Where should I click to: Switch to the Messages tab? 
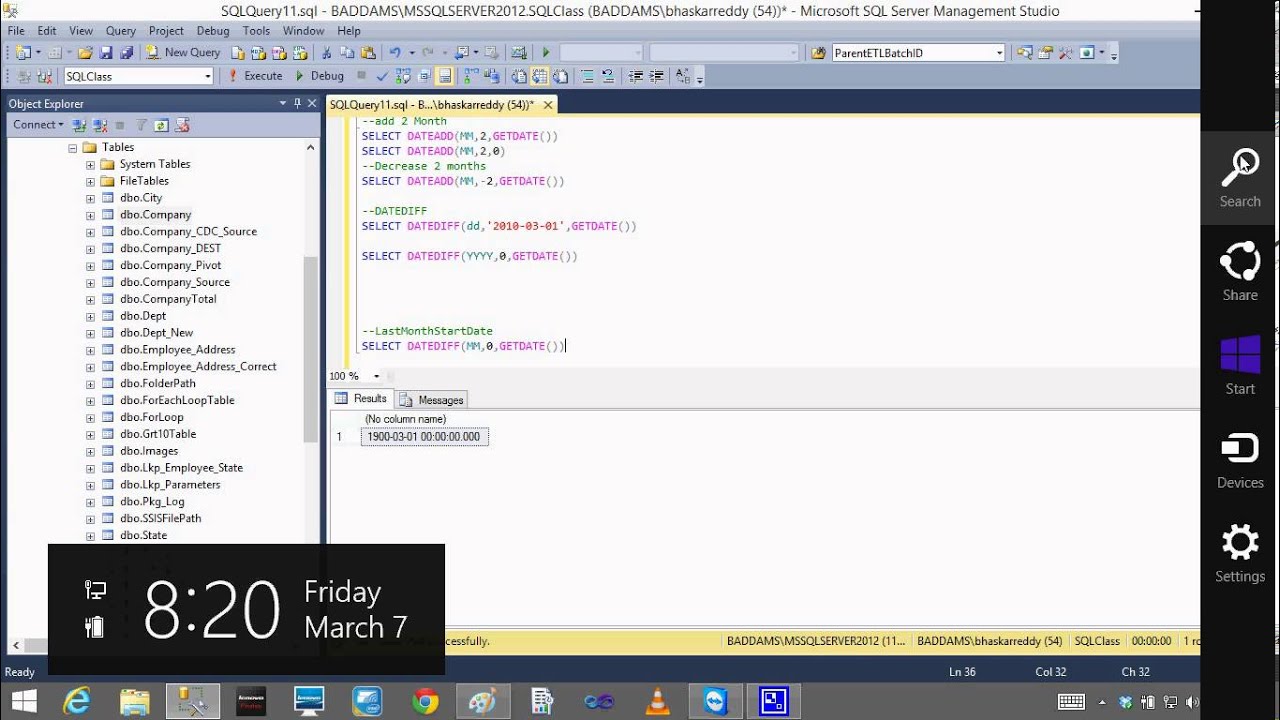[432, 400]
